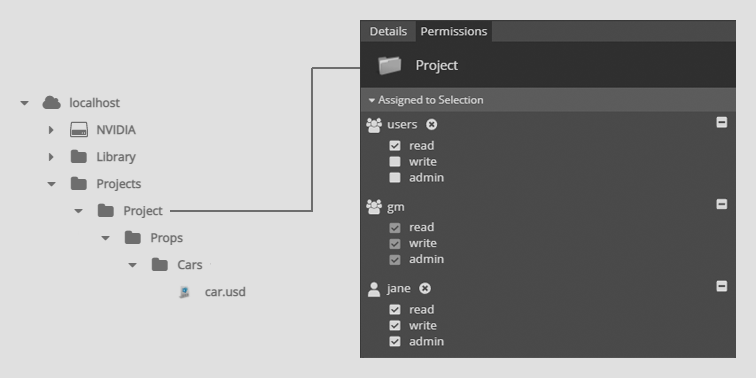This screenshot has height=378, width=756.
Task: Collapse the gm permissions with its minus icon
Action: (x=721, y=204)
